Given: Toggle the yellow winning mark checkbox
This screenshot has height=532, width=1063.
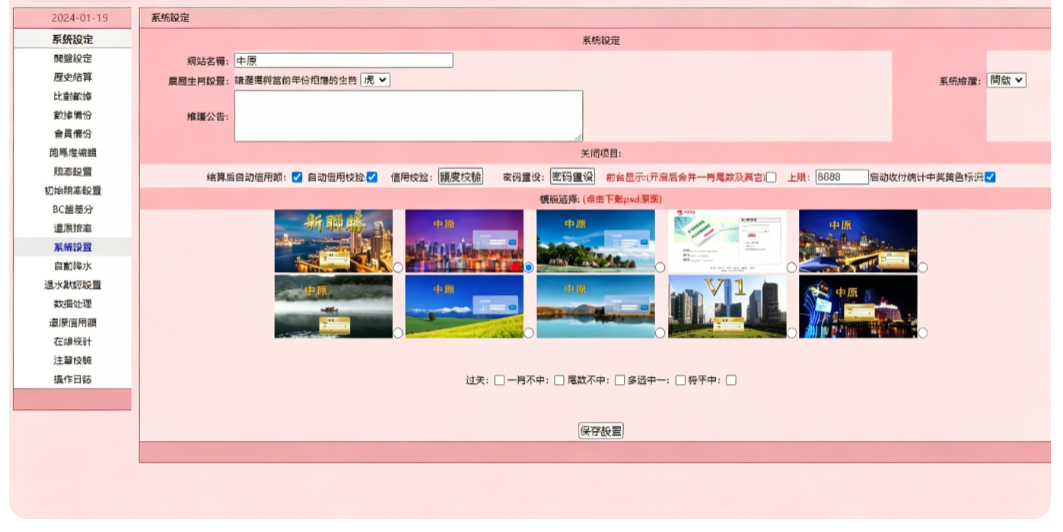Looking at the screenshot, I should pos(990,177).
